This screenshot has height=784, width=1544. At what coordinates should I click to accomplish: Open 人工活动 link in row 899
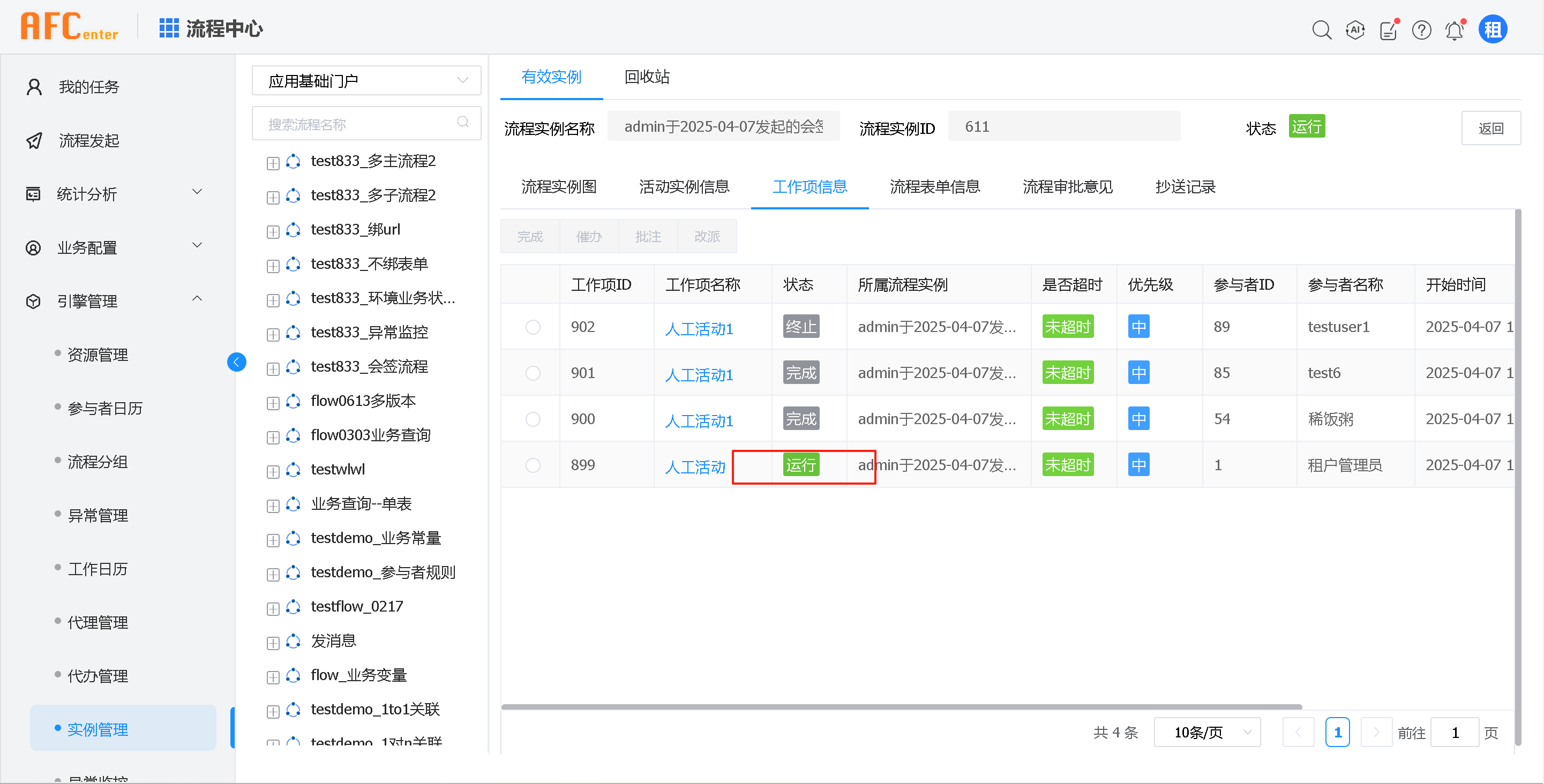pos(695,466)
